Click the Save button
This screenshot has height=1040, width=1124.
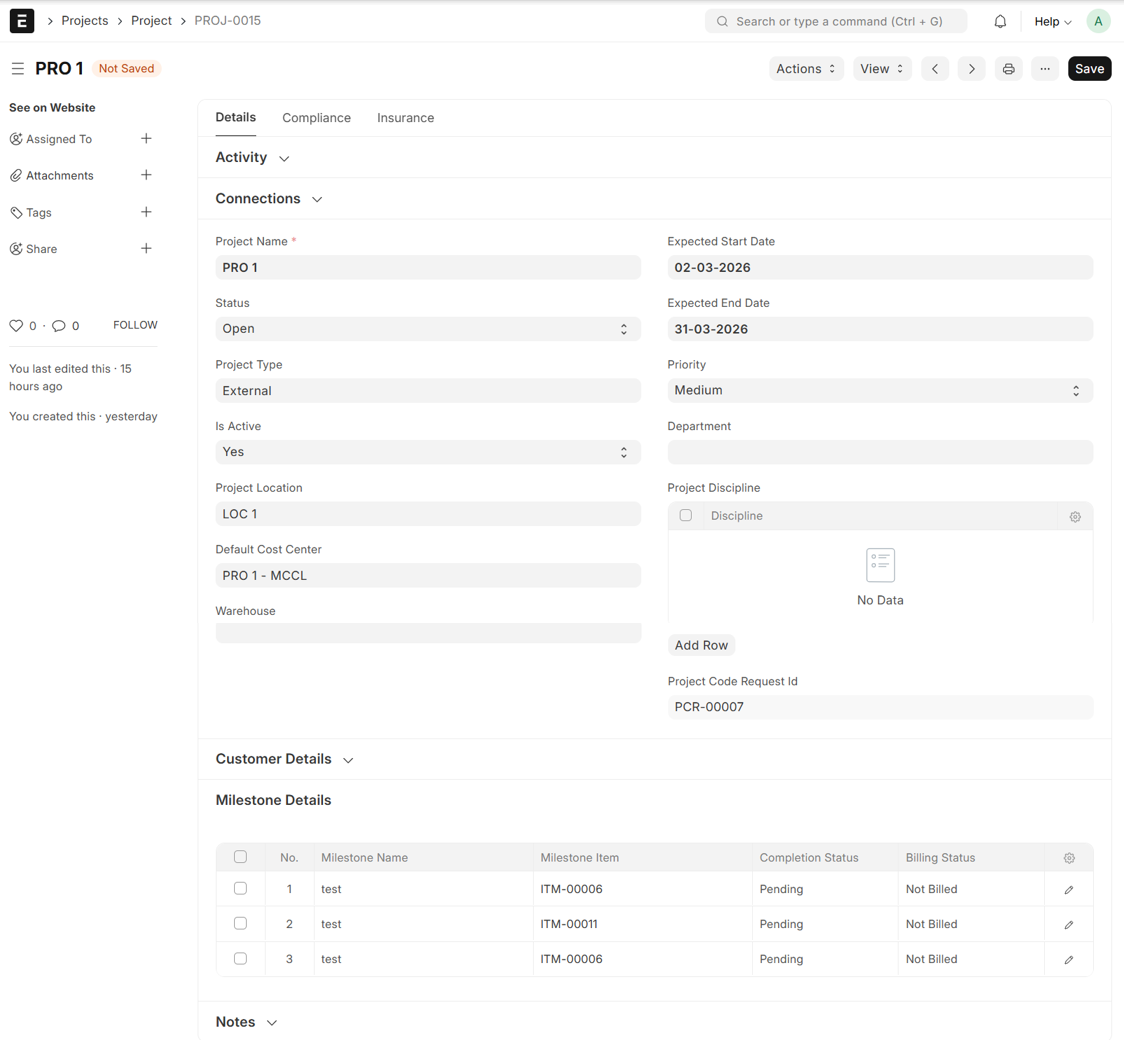pyautogui.click(x=1089, y=69)
